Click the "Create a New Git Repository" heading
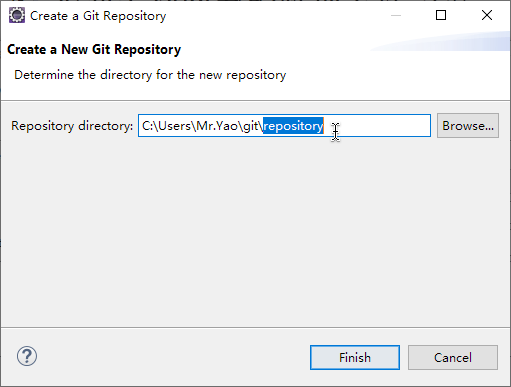 [x=94, y=49]
